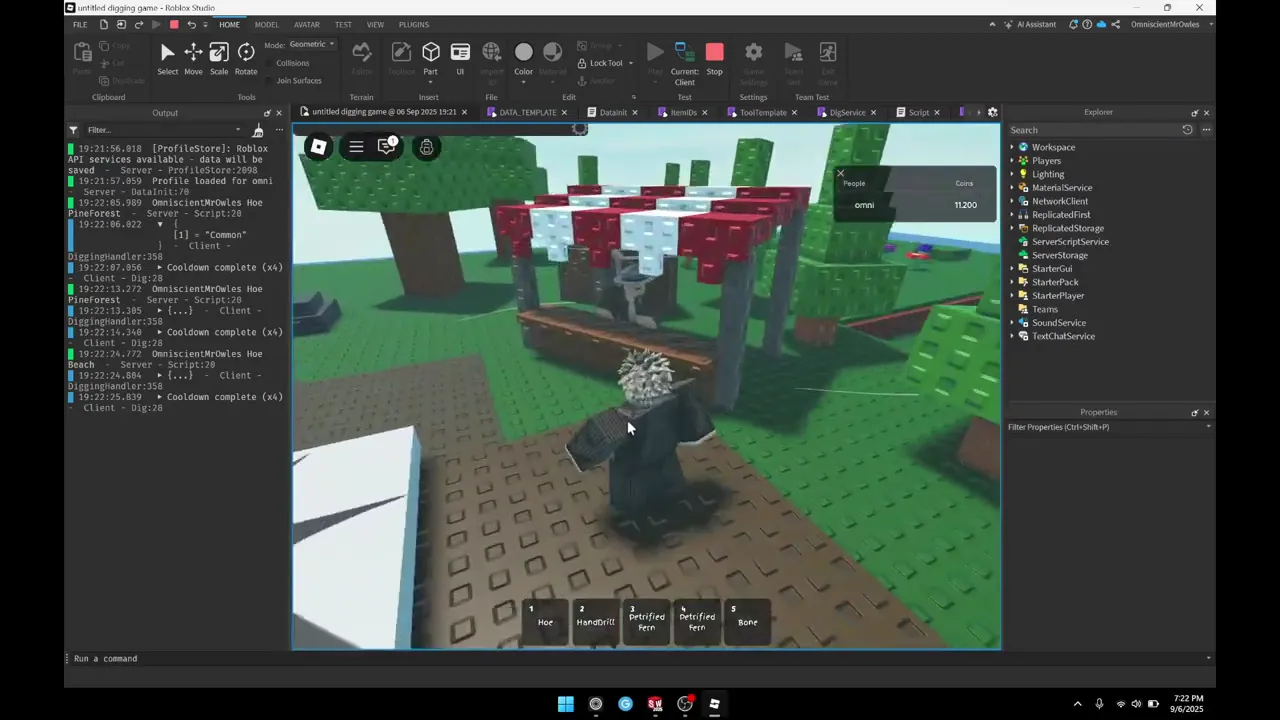1280x720 pixels.
Task: Switch to the MODEL ribbon tab
Action: tap(266, 24)
